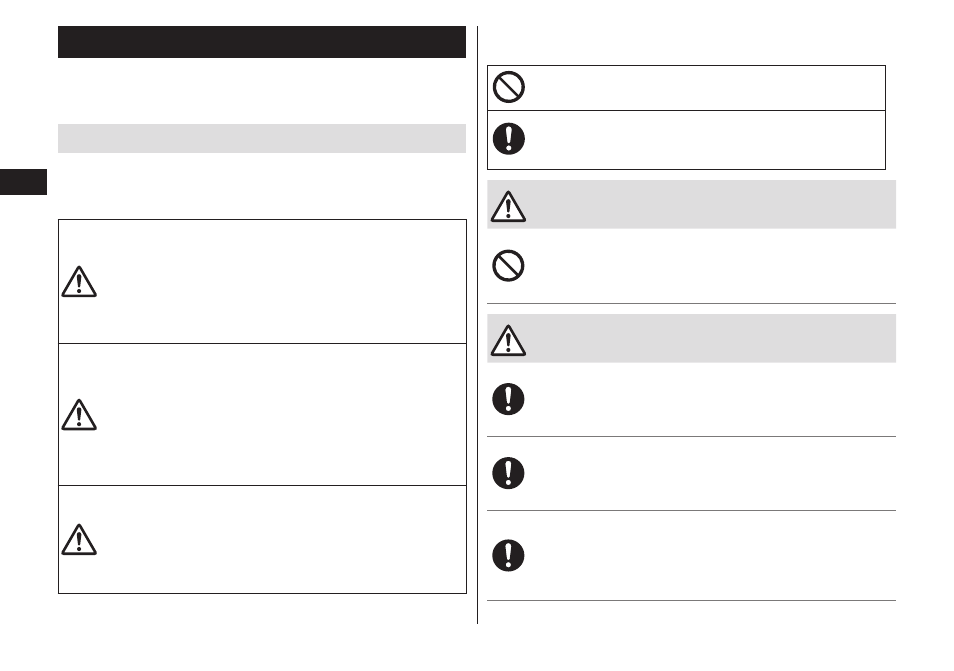The height and width of the screenshot is (671, 954).
Task: Click blank area right of the boxed prohibition icon
Action: (x=706, y=88)
